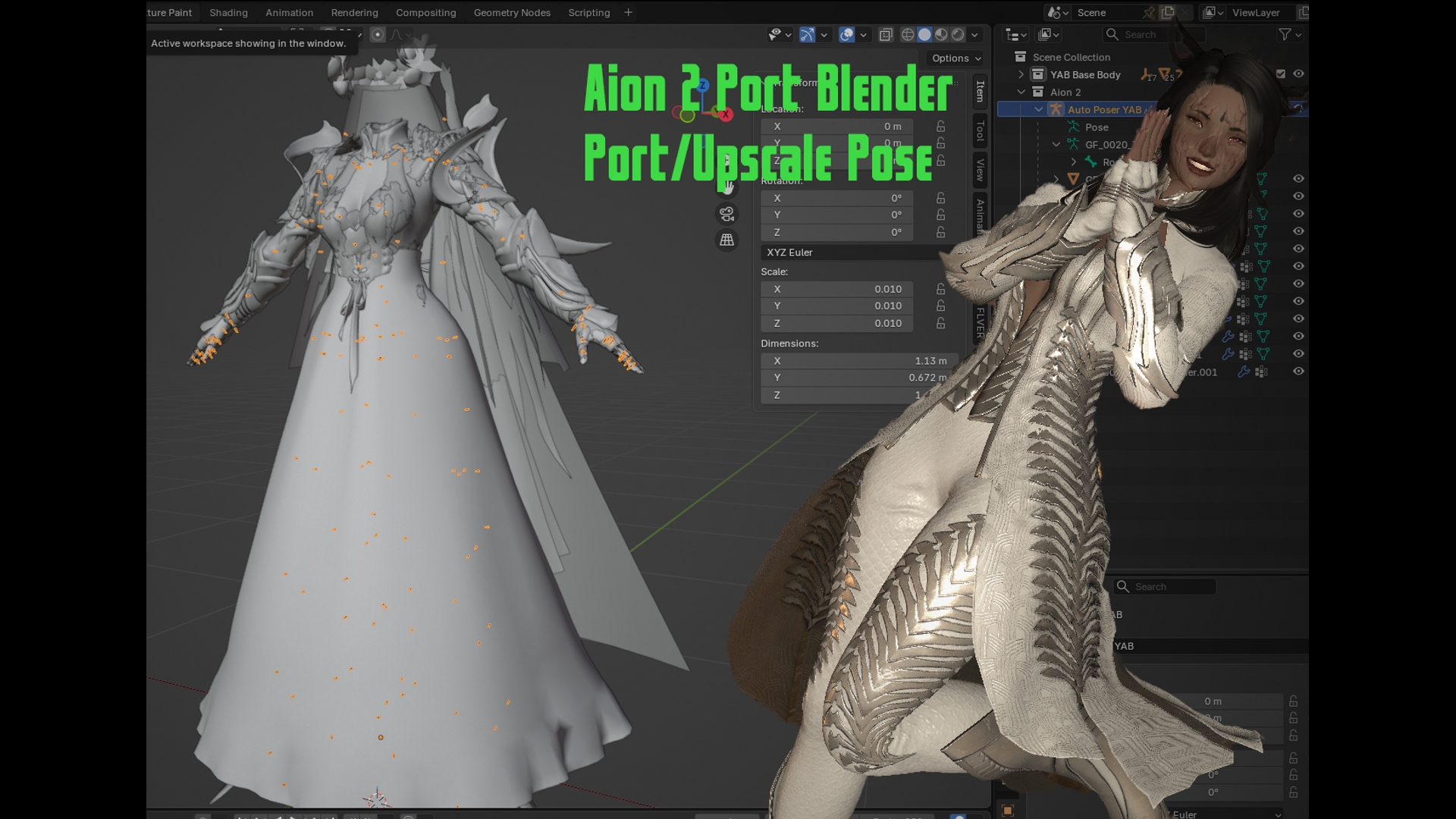This screenshot has height=819, width=1456.
Task: Click the Scale X field 0.010
Action: [836, 289]
